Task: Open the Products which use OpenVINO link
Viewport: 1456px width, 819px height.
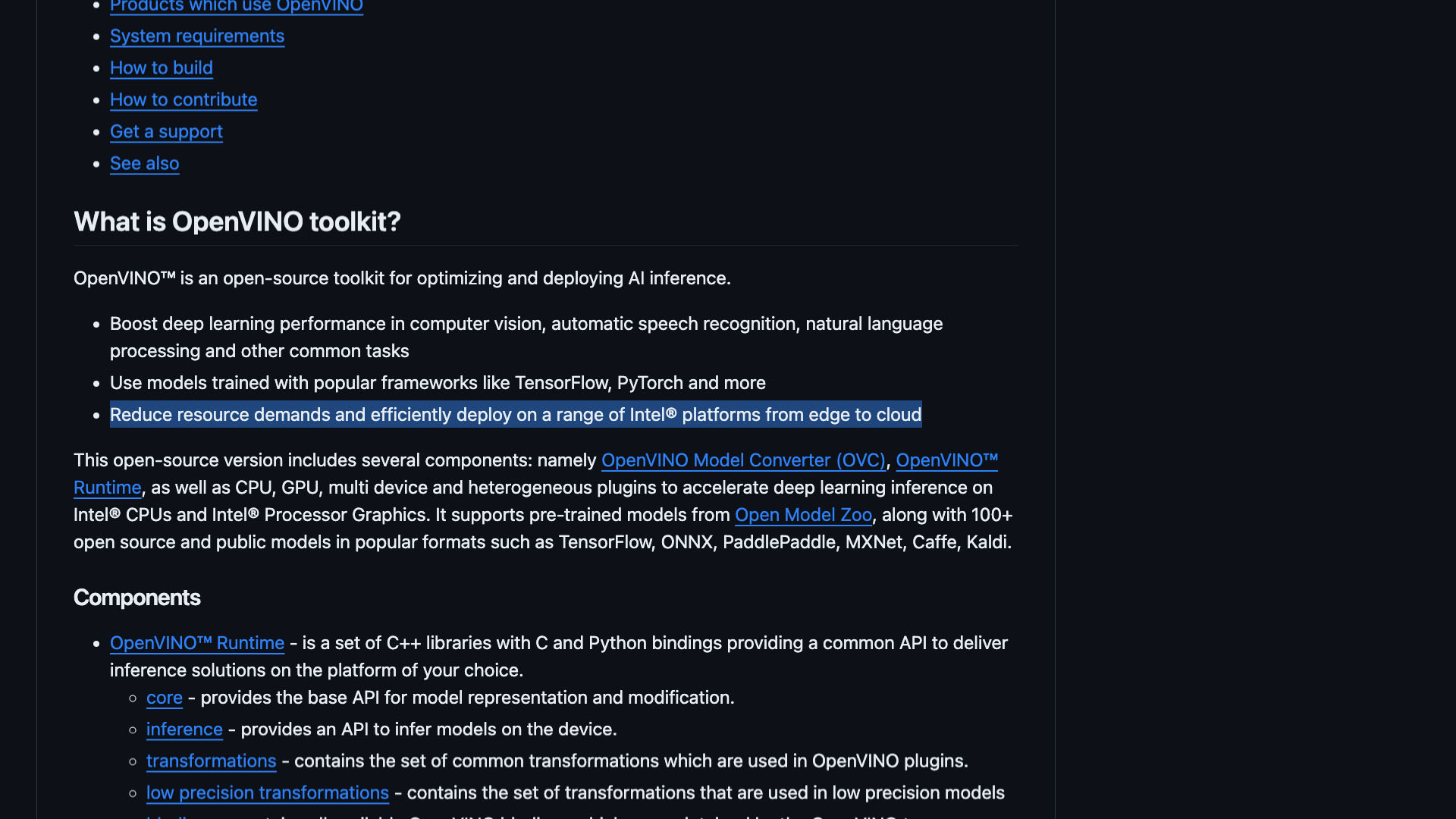Action: coord(236,6)
